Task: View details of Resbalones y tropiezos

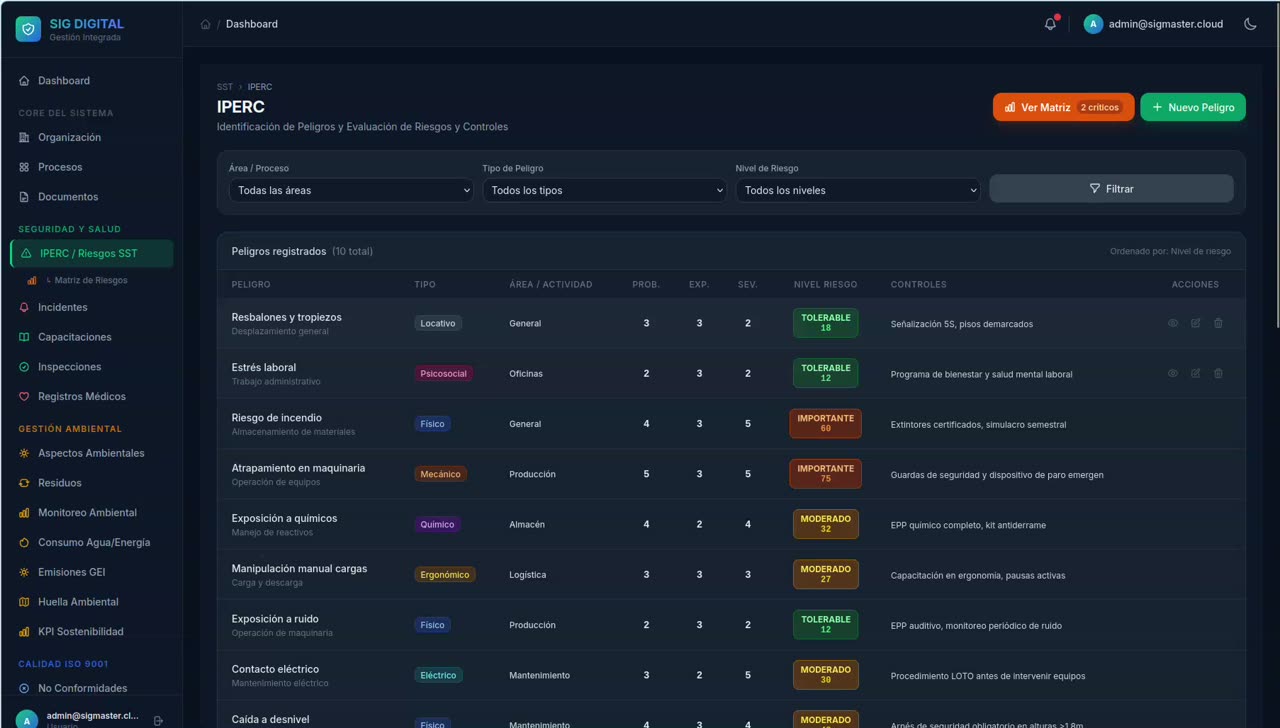Action: click(1173, 323)
